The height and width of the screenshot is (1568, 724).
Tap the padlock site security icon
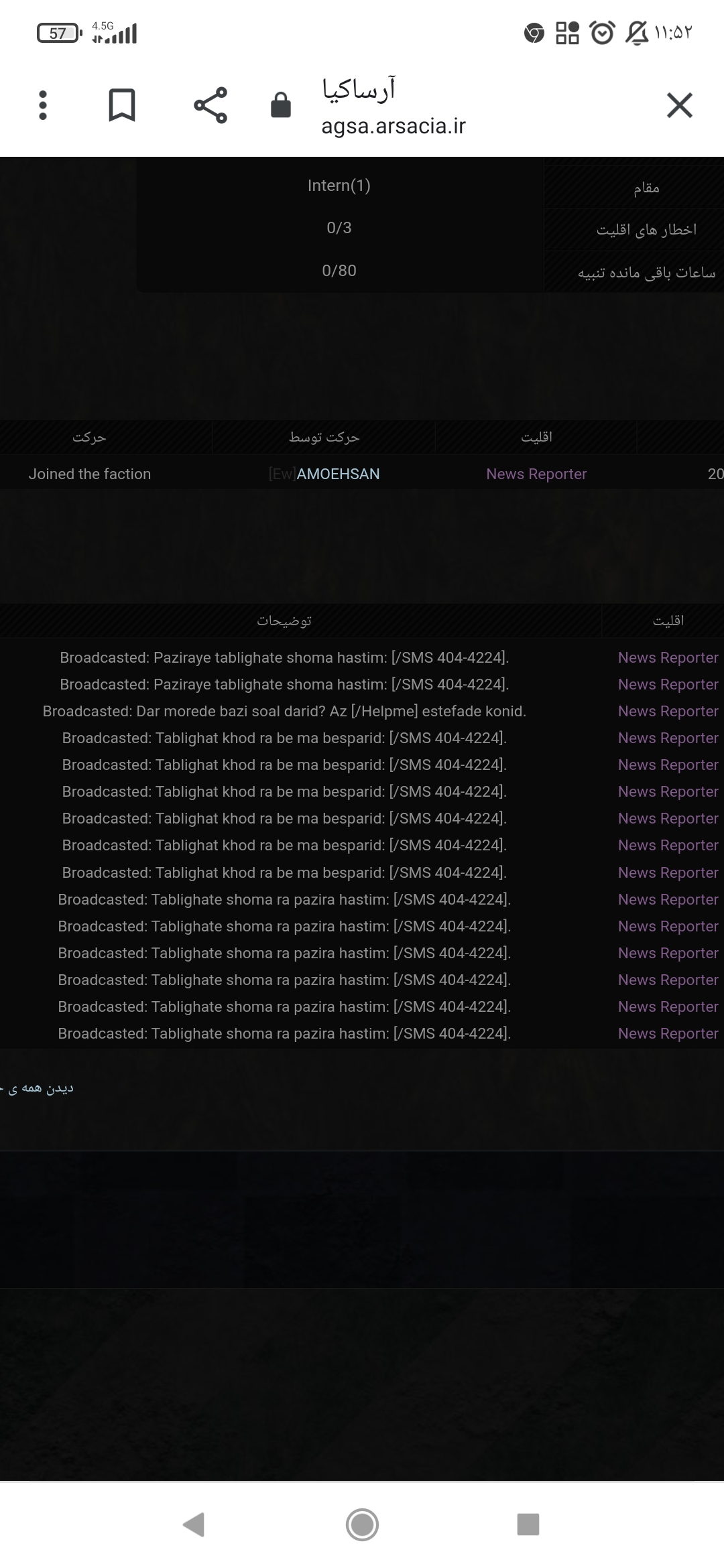coord(280,105)
